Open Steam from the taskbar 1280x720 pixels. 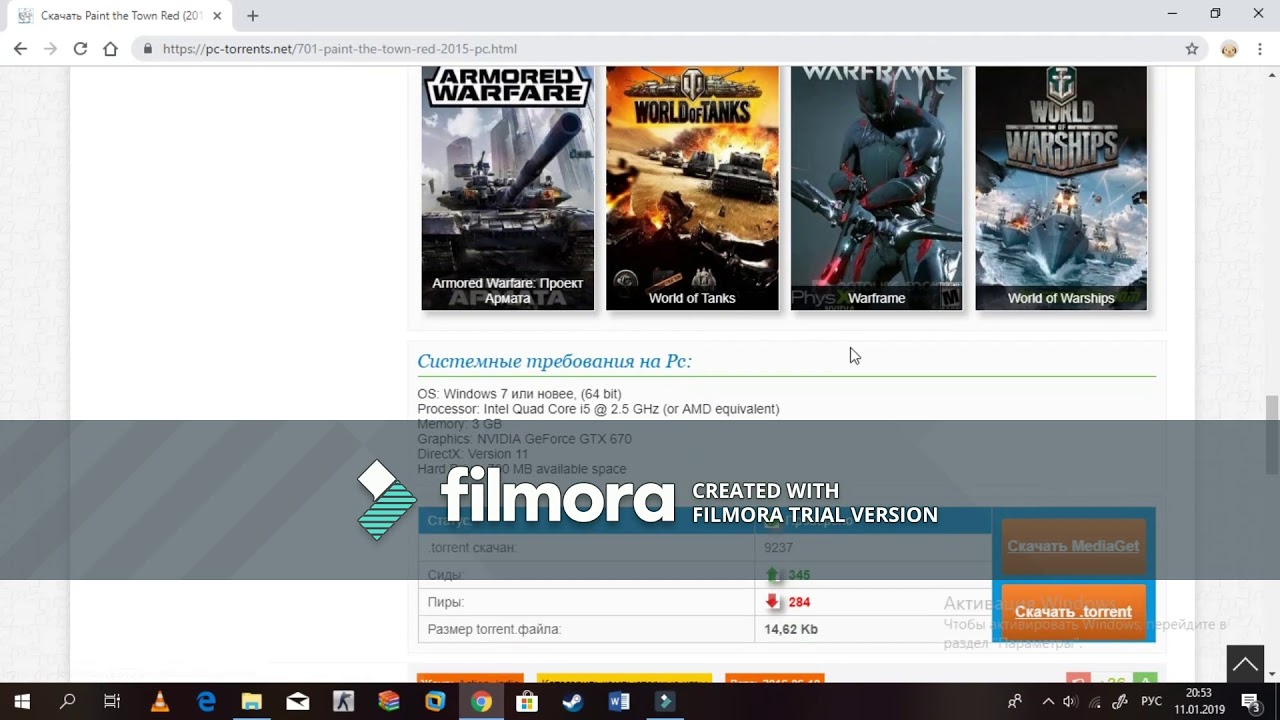coord(573,702)
